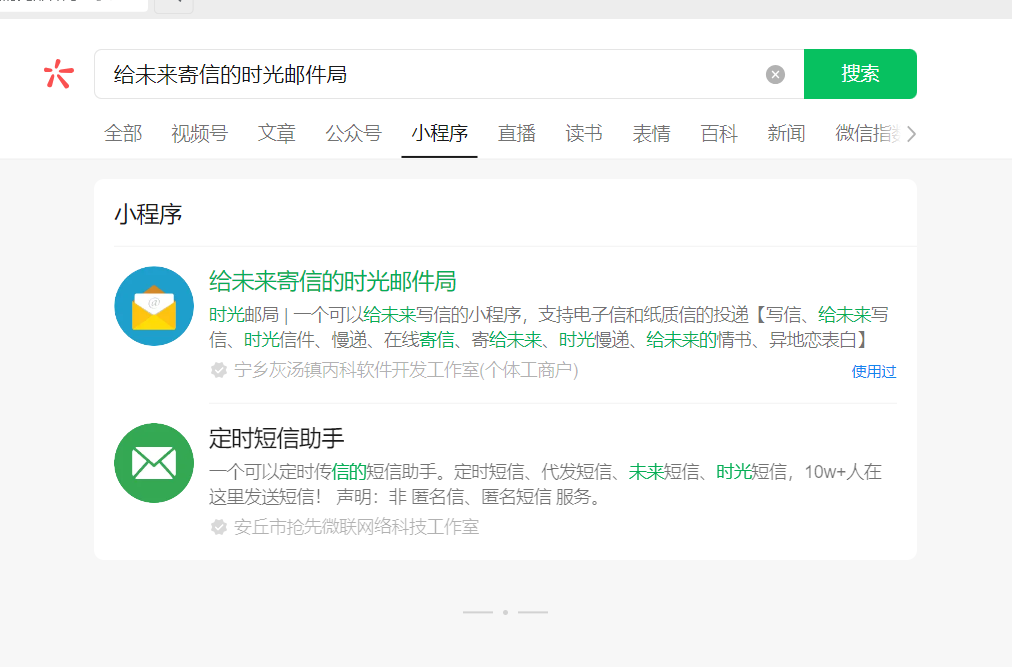Switch to the 文章 tab
Screen dimensions: 1012x667
[276, 134]
